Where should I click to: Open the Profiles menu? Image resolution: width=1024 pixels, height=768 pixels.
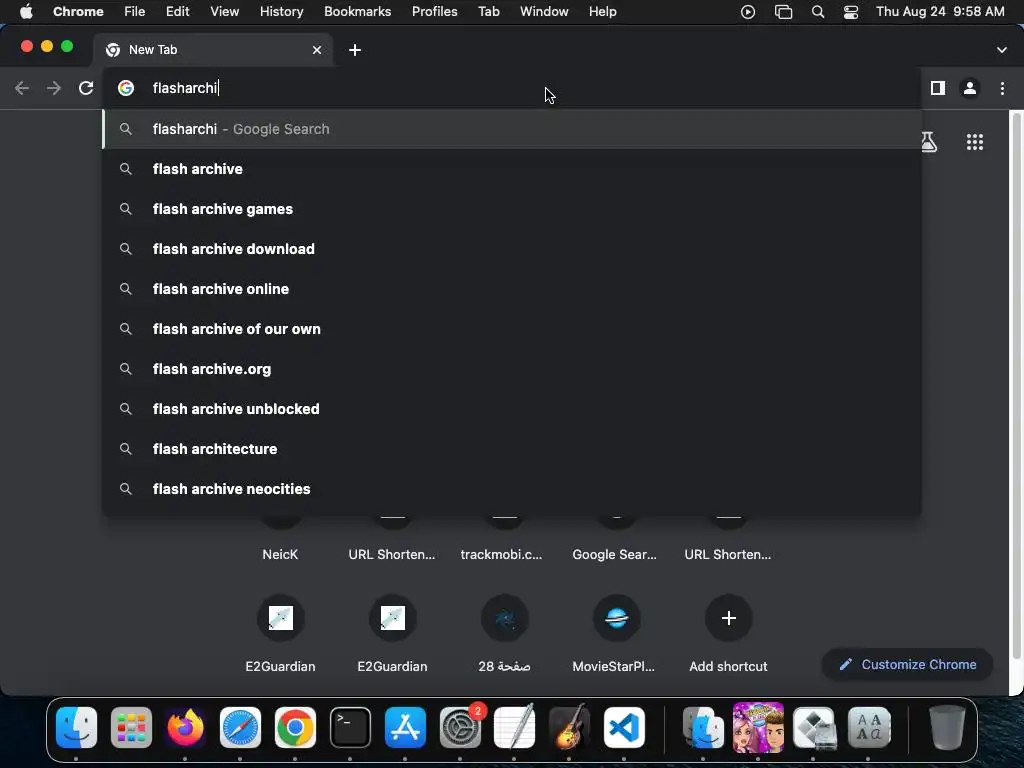tap(434, 12)
